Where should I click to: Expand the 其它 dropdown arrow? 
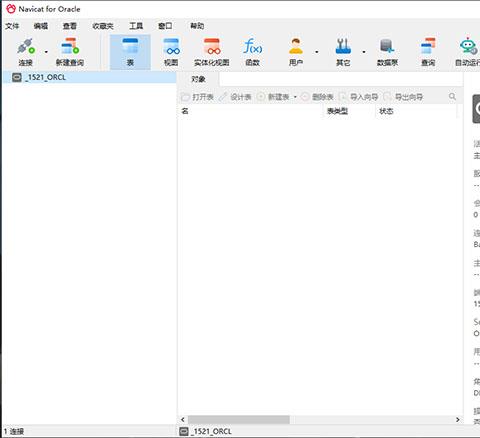tap(364, 52)
